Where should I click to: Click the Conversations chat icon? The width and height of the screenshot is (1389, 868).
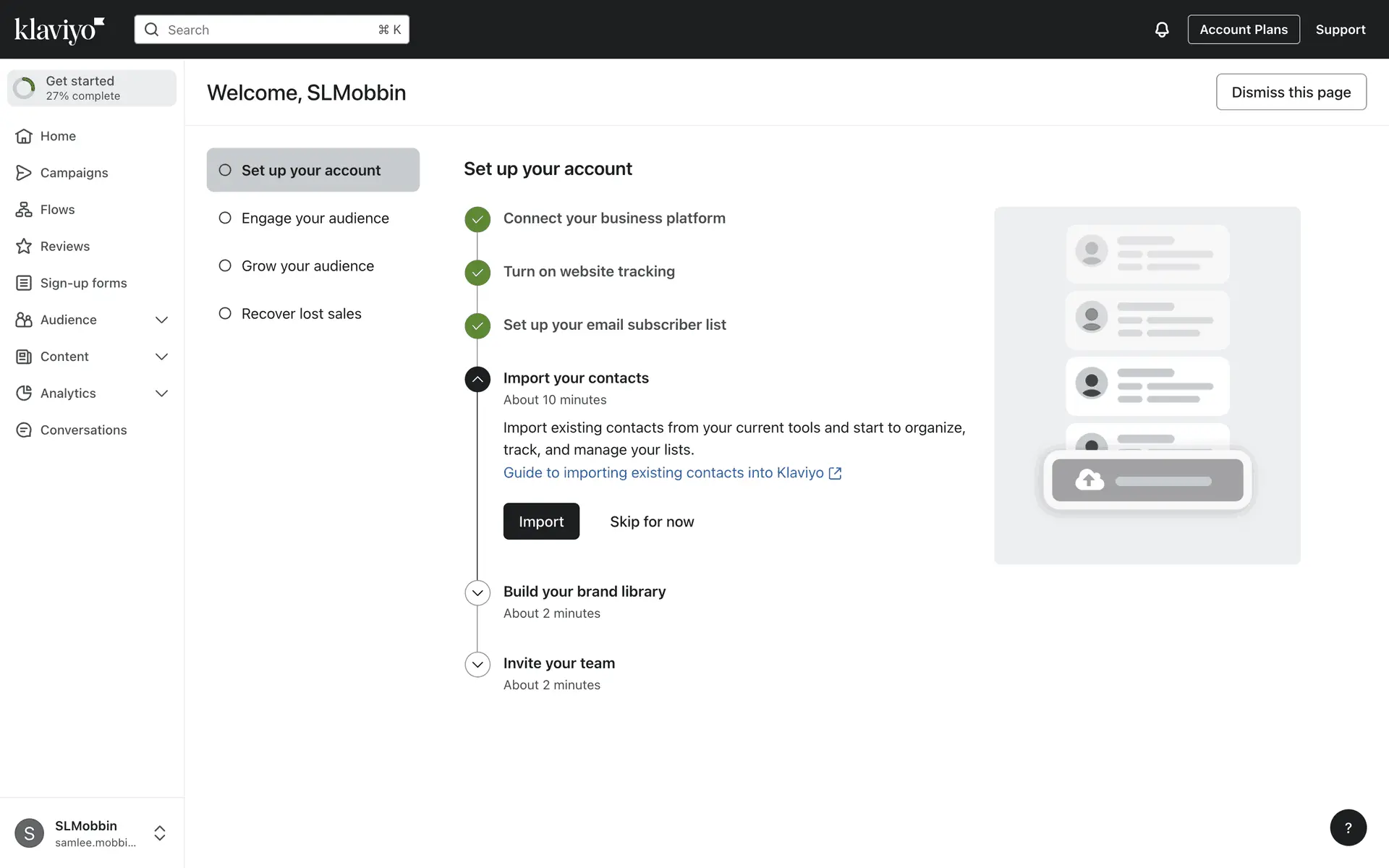[x=24, y=430]
